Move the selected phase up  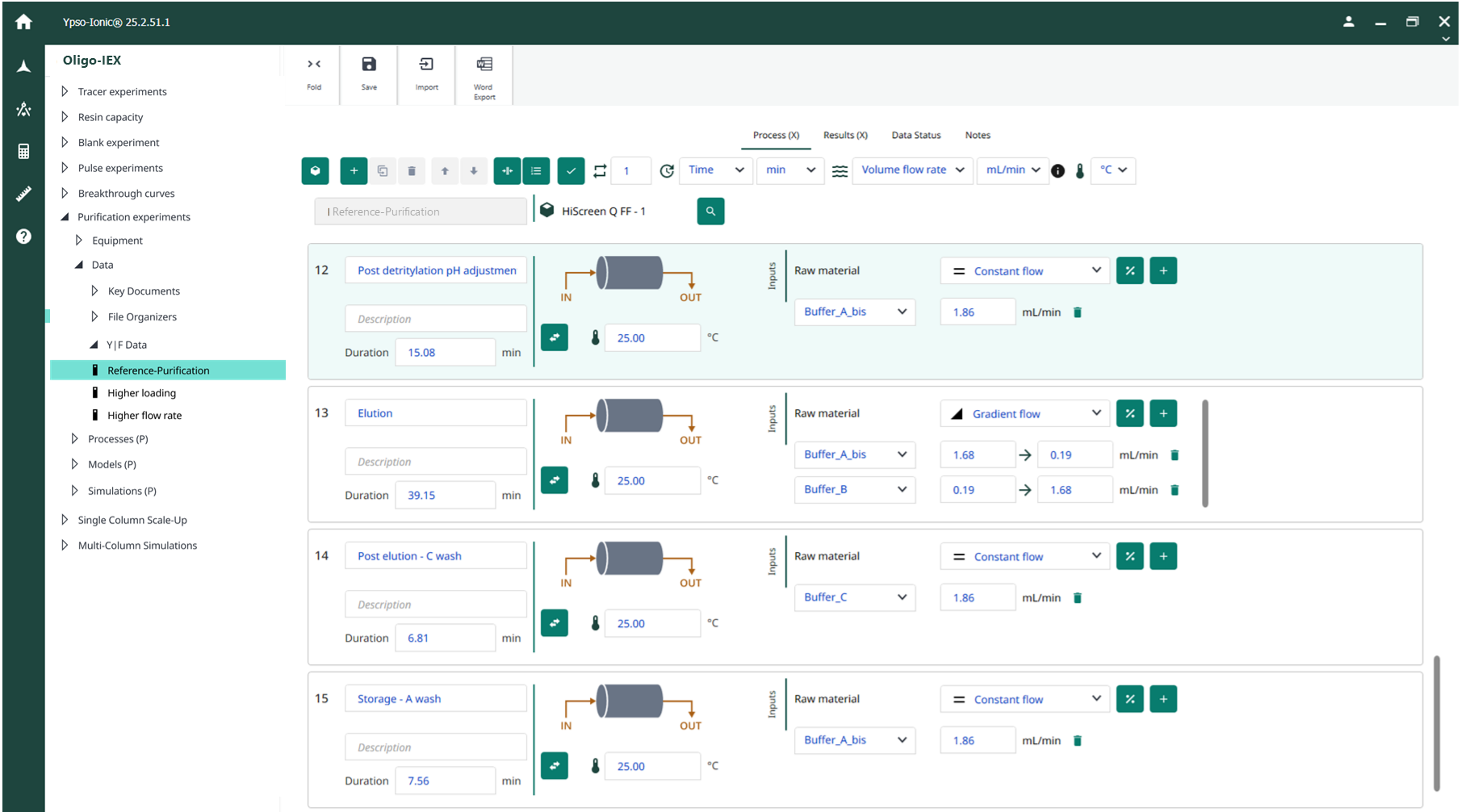coord(444,170)
